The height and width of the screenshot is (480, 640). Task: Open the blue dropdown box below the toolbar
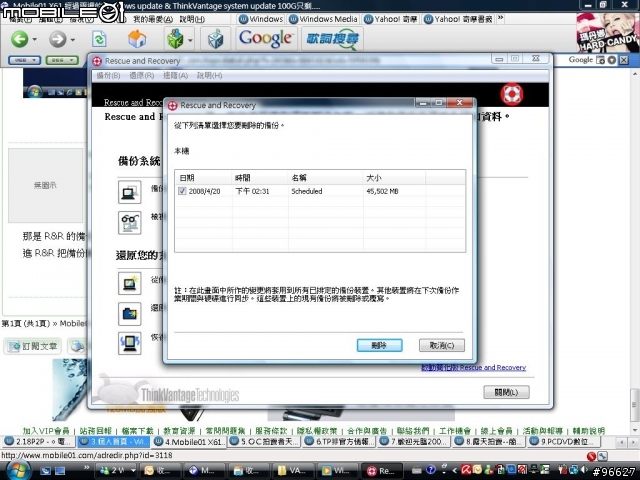24,60
